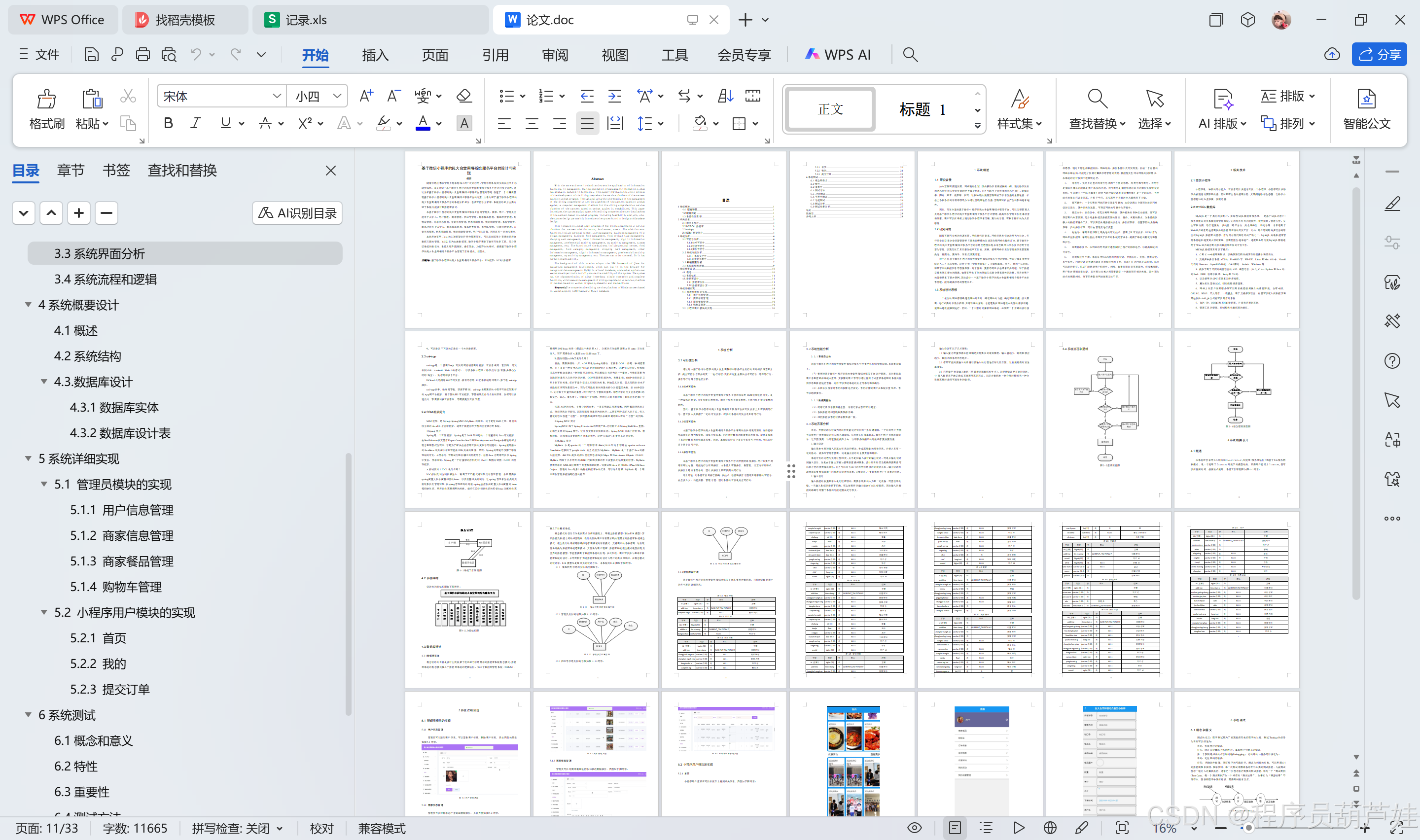The height and width of the screenshot is (840, 1420).
Task: Open the Page (页面) ribbon tab
Action: [435, 55]
